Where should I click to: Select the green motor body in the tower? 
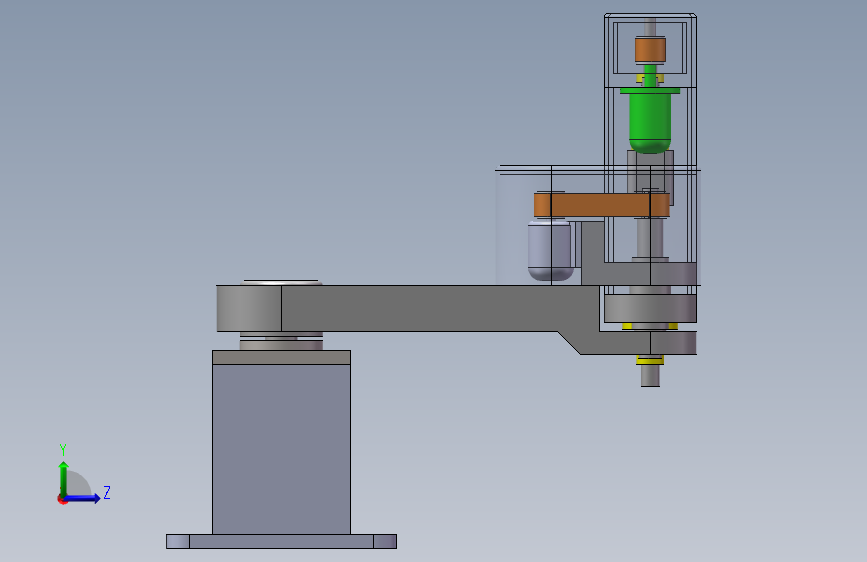coord(650,123)
